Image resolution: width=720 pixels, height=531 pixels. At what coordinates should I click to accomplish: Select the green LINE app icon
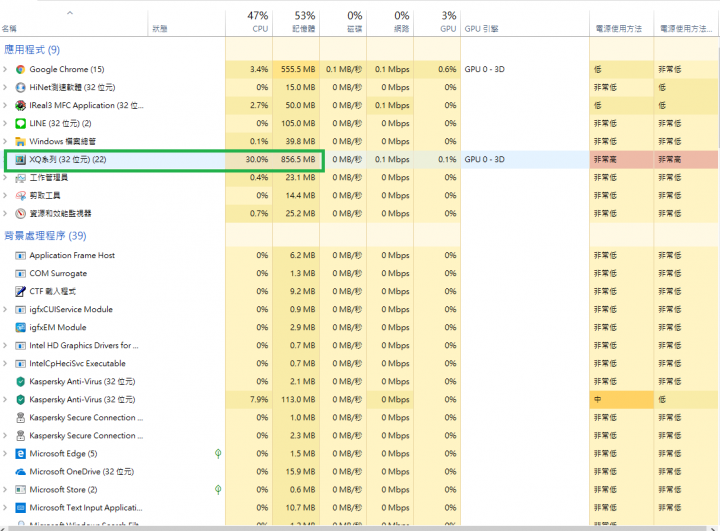click(x=20, y=123)
